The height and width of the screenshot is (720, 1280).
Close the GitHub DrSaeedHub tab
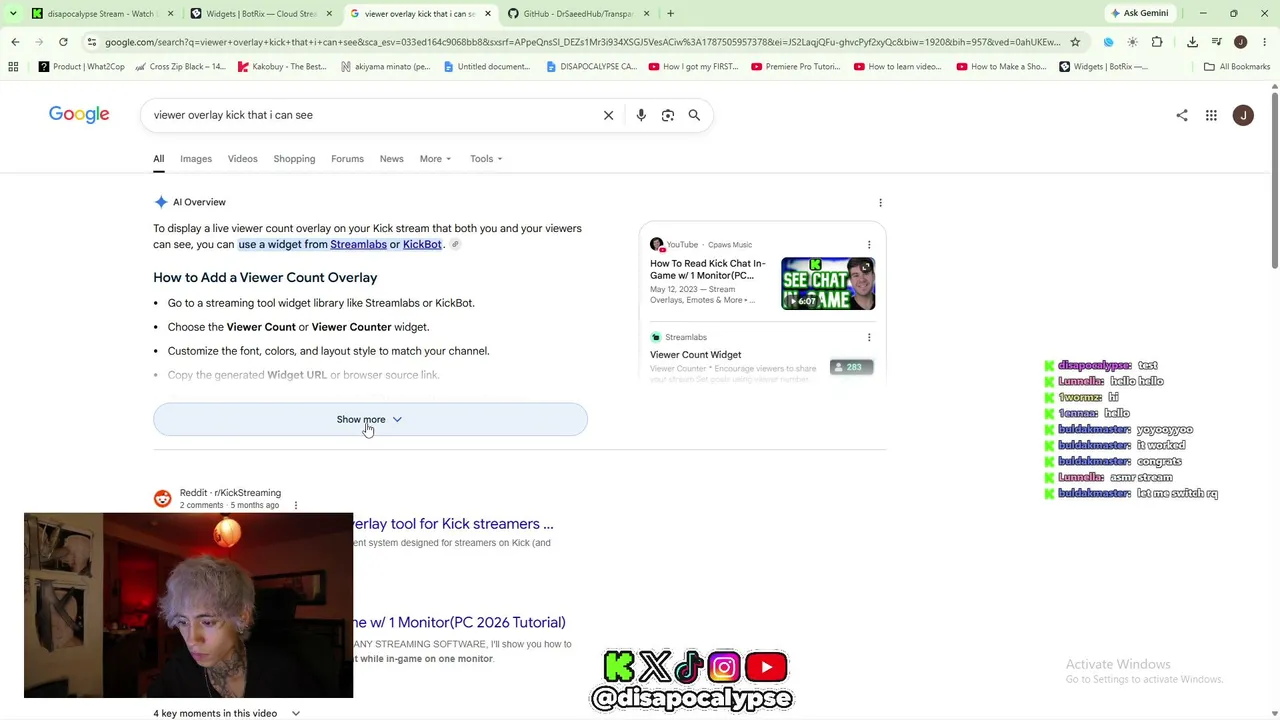[646, 14]
